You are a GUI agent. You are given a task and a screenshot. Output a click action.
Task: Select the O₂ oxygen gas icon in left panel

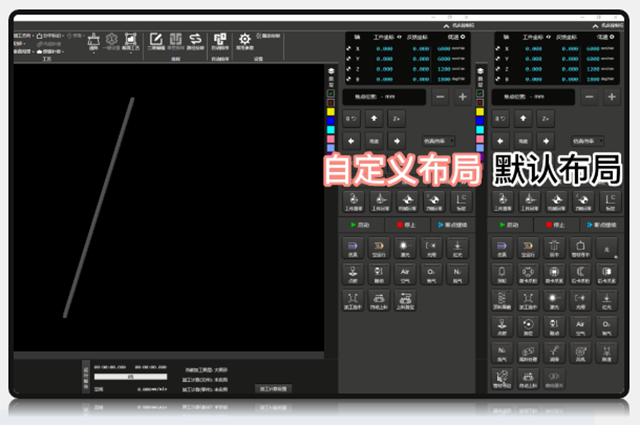click(432, 271)
